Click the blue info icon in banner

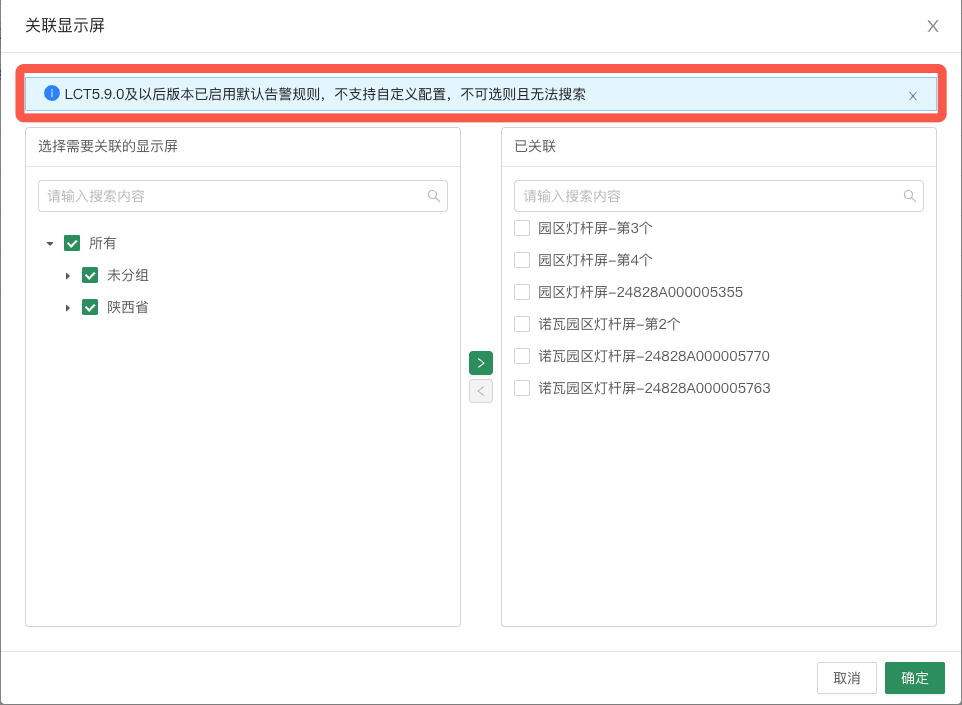pos(52,94)
